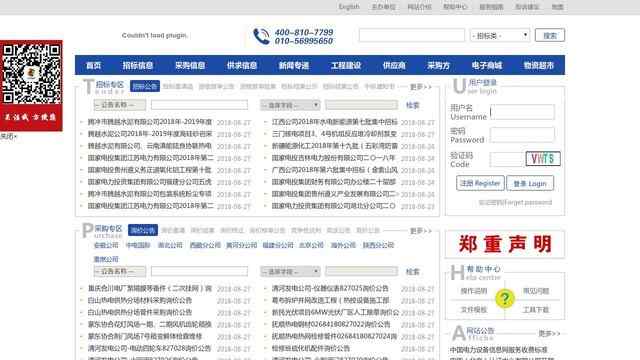Open tender 国家电投贵州遵义务正道氧化铝工程
The image size is (640, 360).
[x=150, y=170]
